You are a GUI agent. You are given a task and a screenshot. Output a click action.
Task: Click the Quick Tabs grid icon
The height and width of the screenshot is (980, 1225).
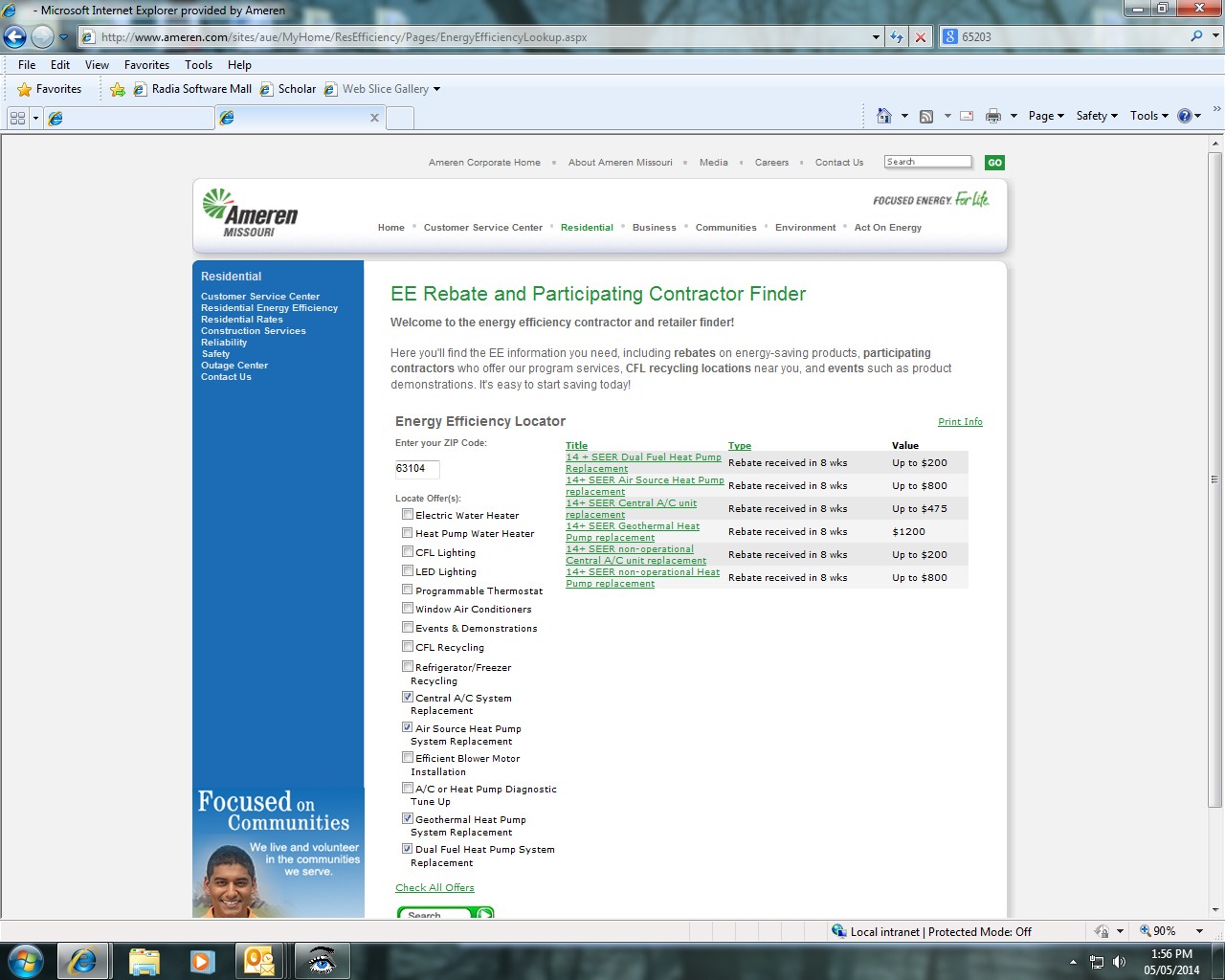[17, 118]
